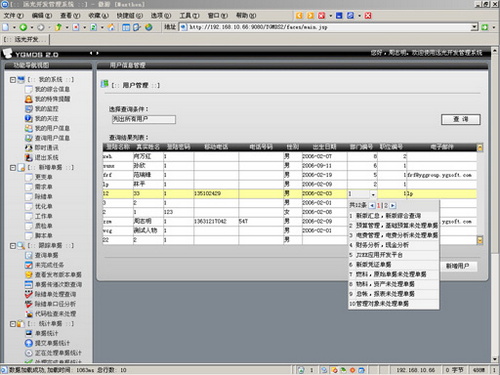Viewport: 500px width, 375px height.
Task: Click the smiley icon for 查看发布版本单据
Action: click(29, 275)
